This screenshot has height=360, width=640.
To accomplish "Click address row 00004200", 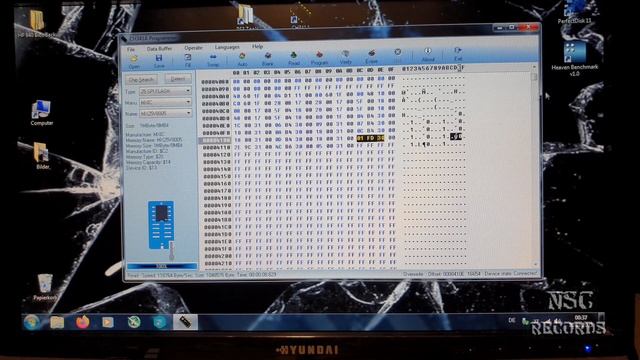I will 218,256.
